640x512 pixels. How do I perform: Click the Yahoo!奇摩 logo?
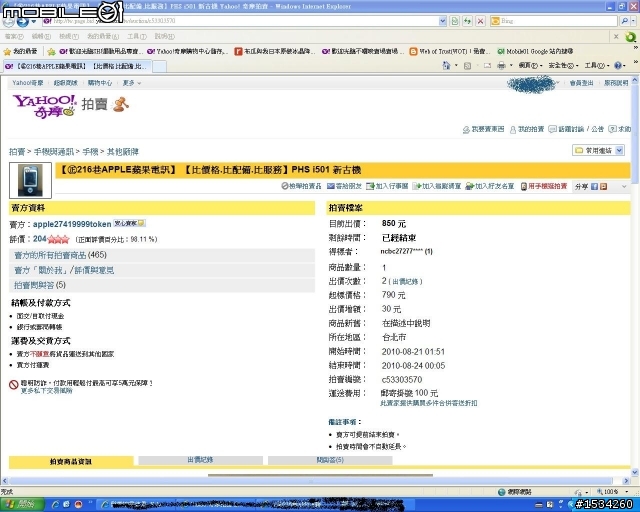pos(44,106)
